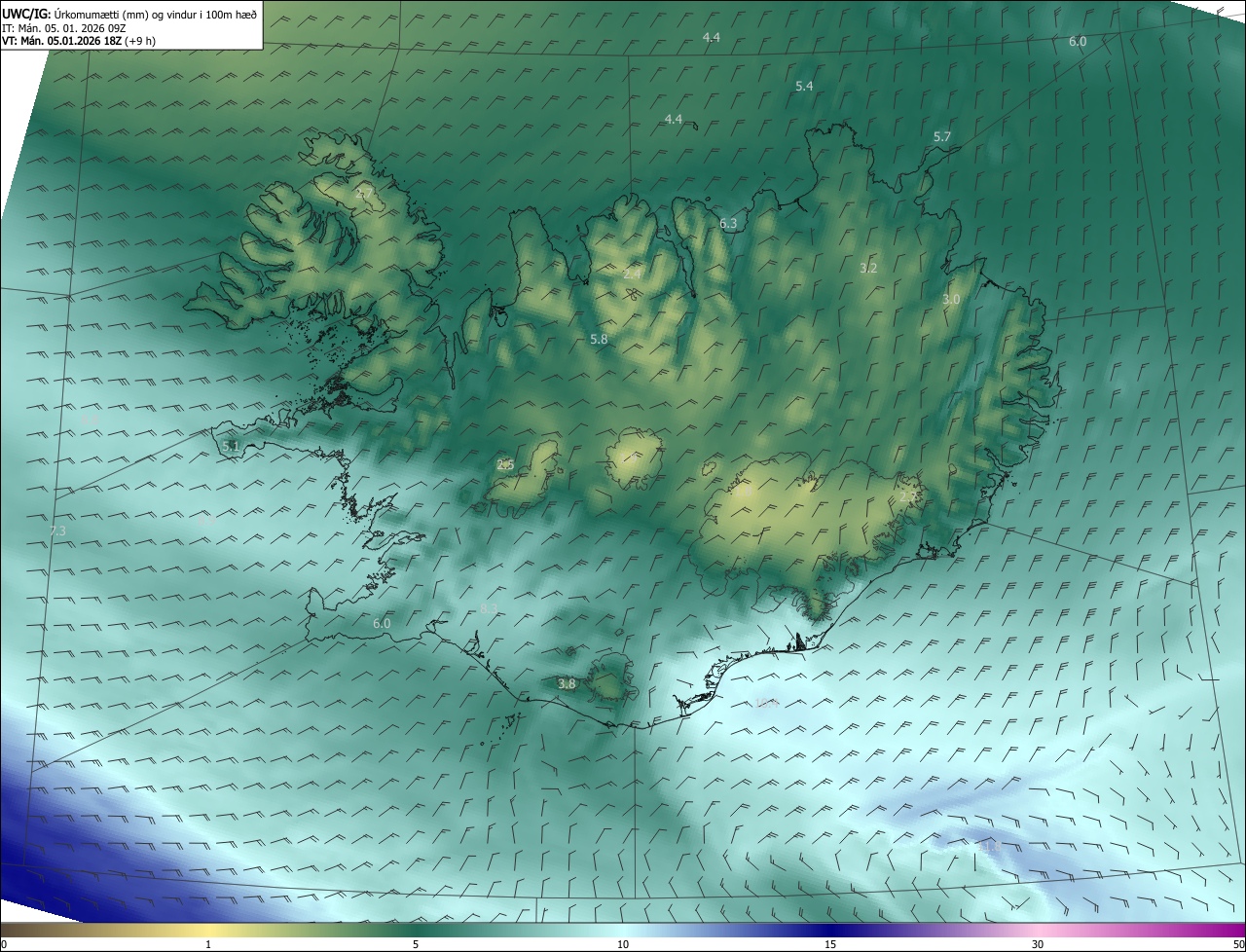Click the 4.4 value at the map's top edge

[x=712, y=37]
